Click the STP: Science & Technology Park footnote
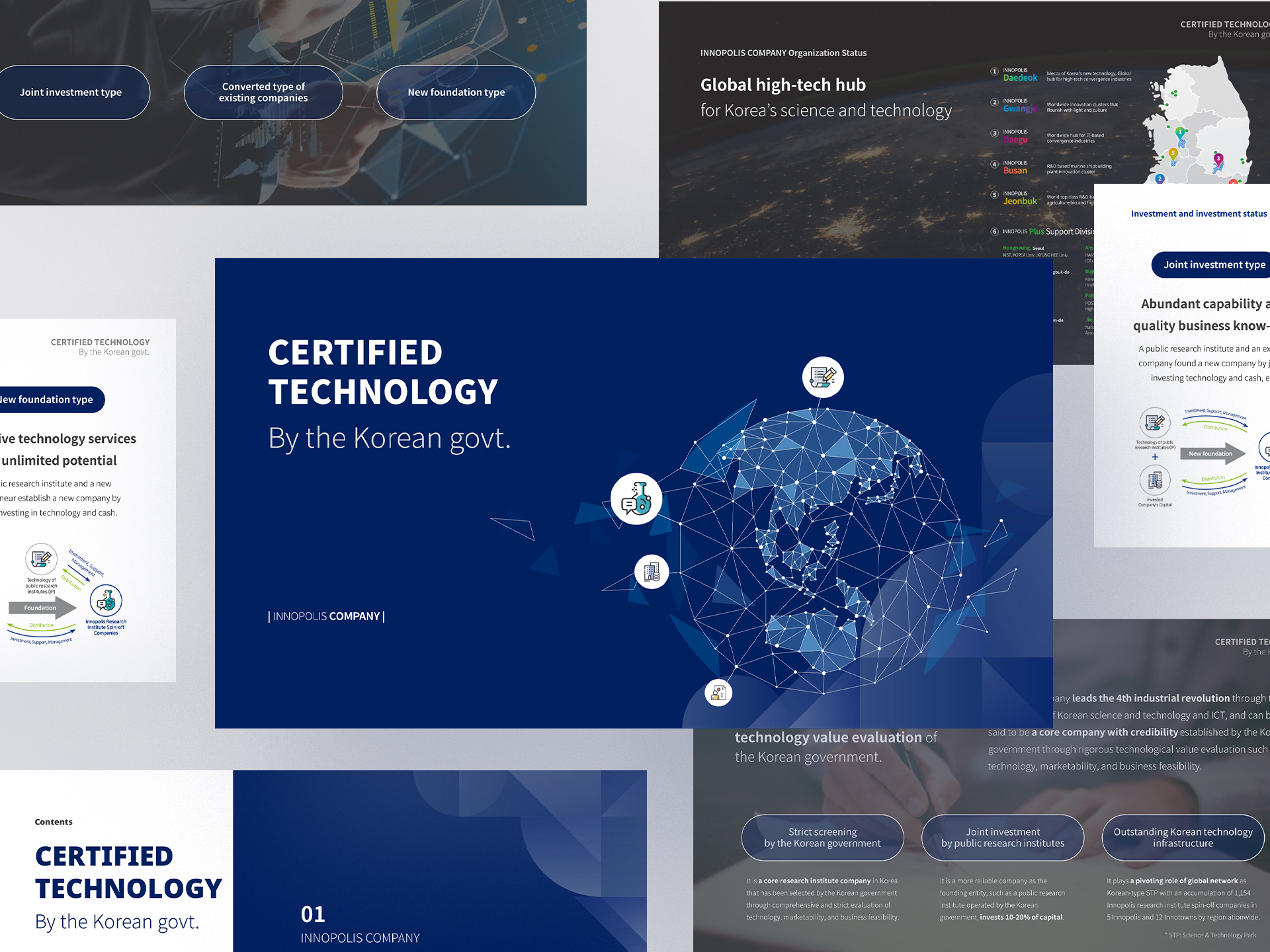The width and height of the screenshot is (1270, 952). pyautogui.click(x=1210, y=935)
